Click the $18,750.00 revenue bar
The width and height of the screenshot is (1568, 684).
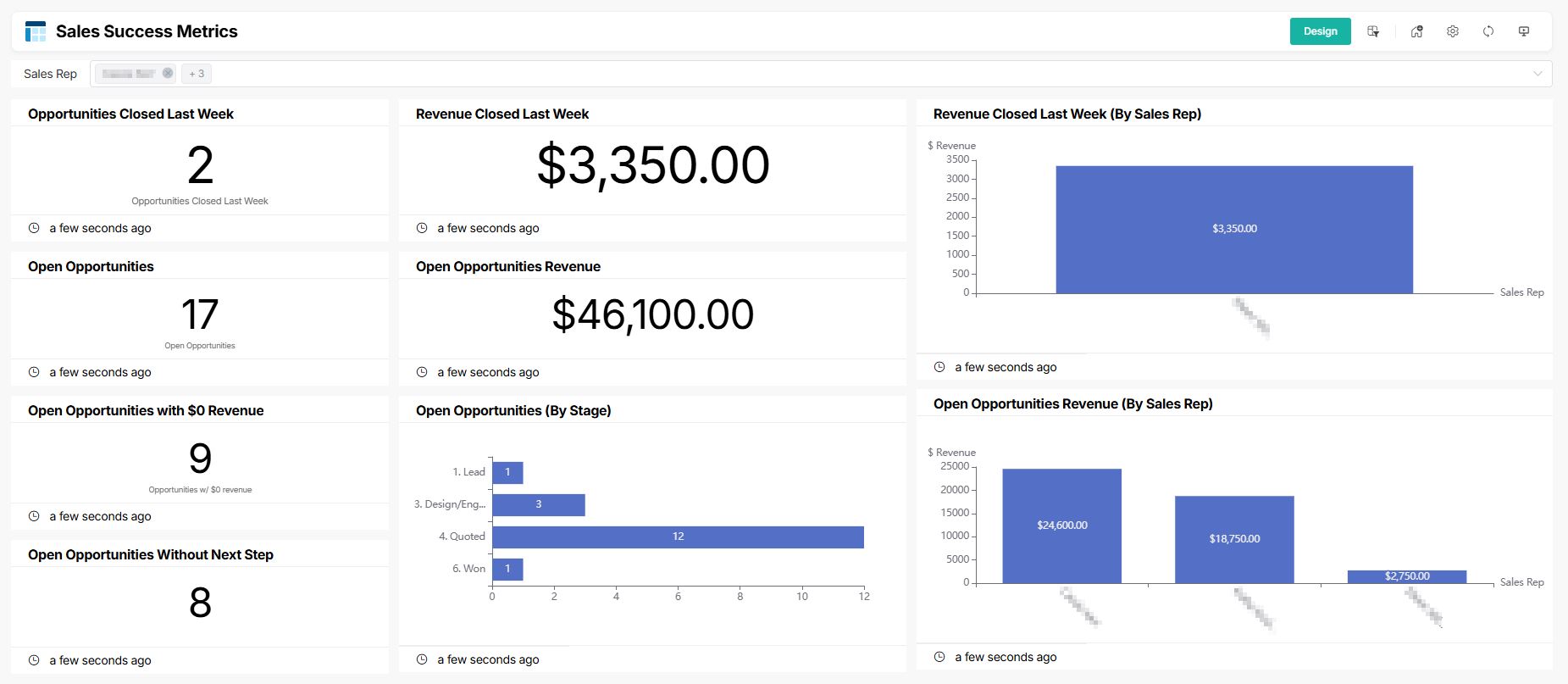tap(1234, 539)
